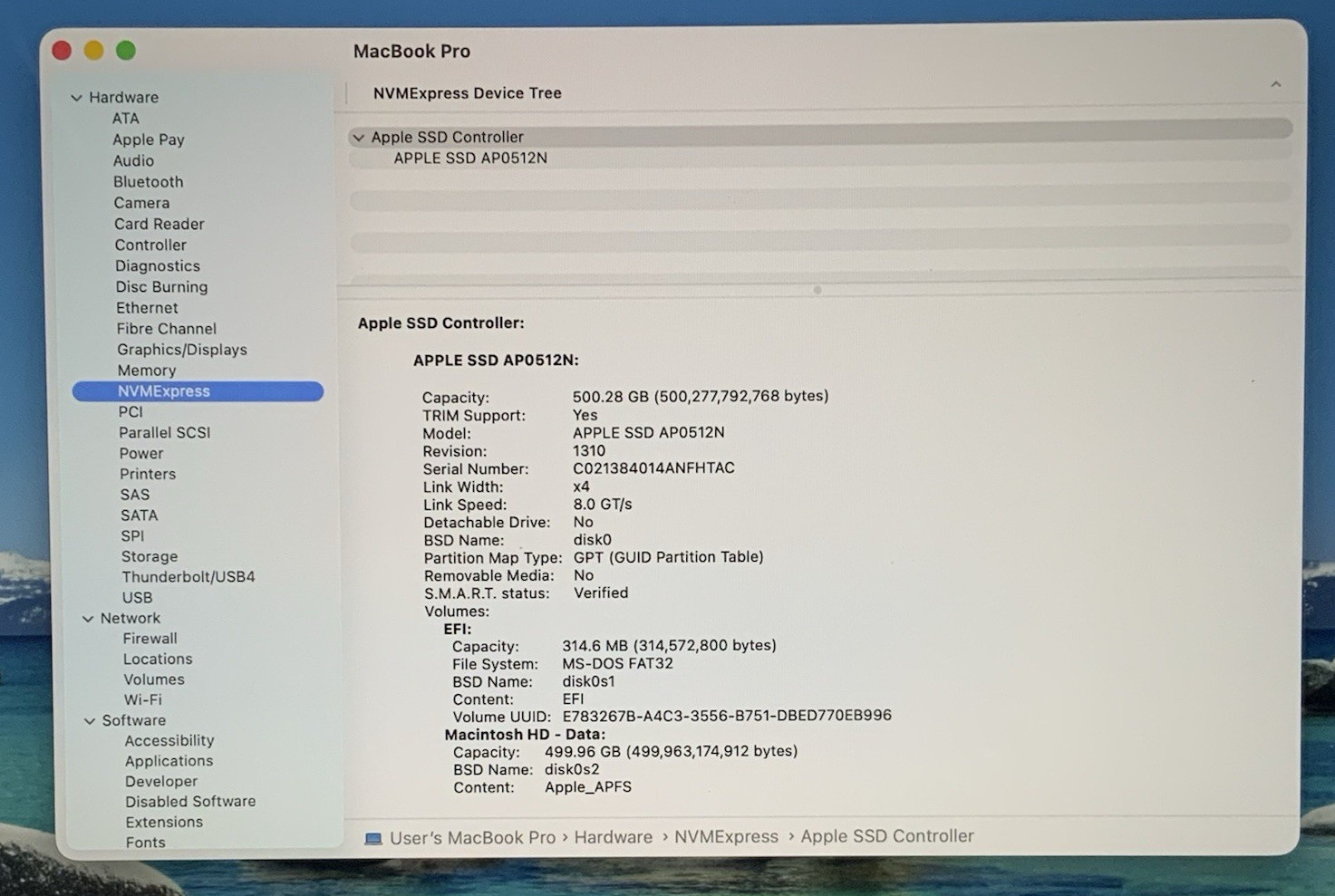Select SATA in the sidebar
The height and width of the screenshot is (896, 1335).
(140, 515)
